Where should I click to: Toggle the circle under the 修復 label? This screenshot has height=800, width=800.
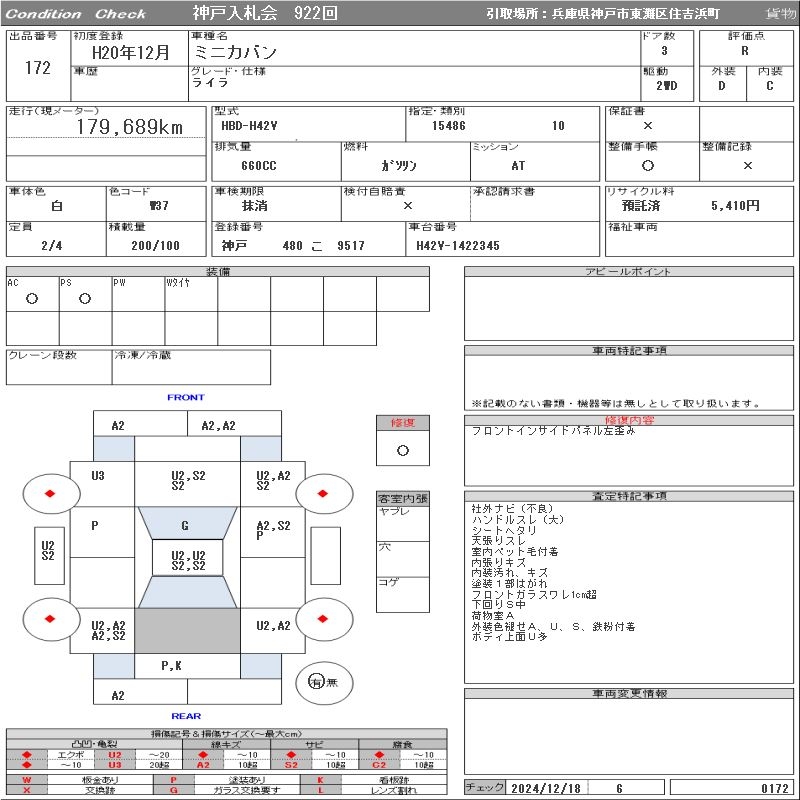pyautogui.click(x=402, y=450)
